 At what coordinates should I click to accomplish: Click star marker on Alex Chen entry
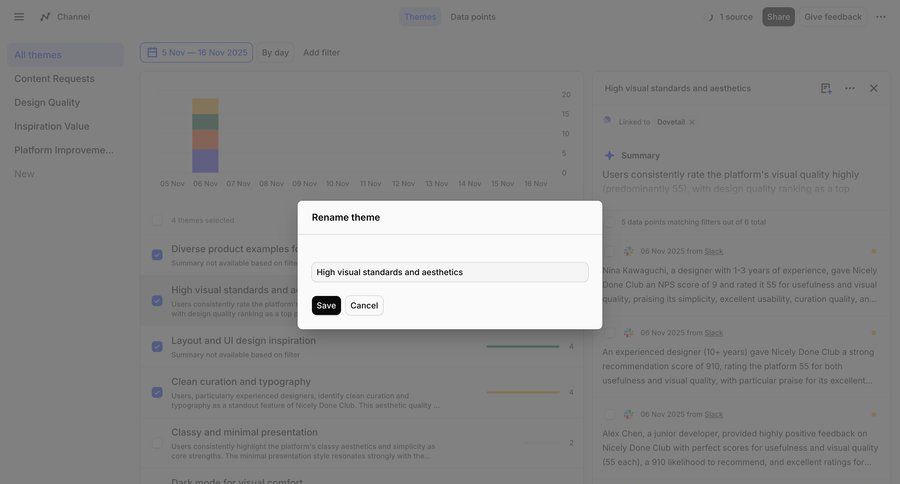(874, 415)
